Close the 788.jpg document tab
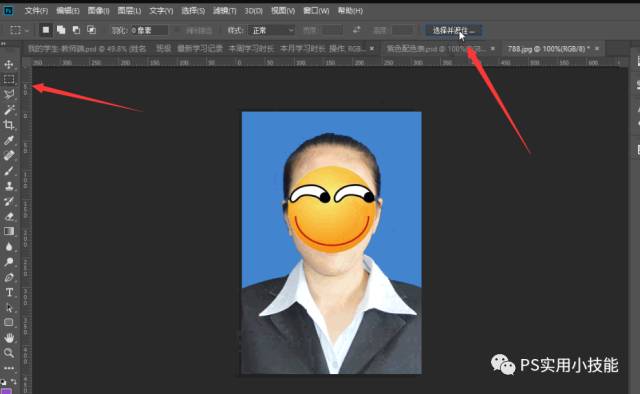640x394 pixels. pyautogui.click(x=597, y=49)
